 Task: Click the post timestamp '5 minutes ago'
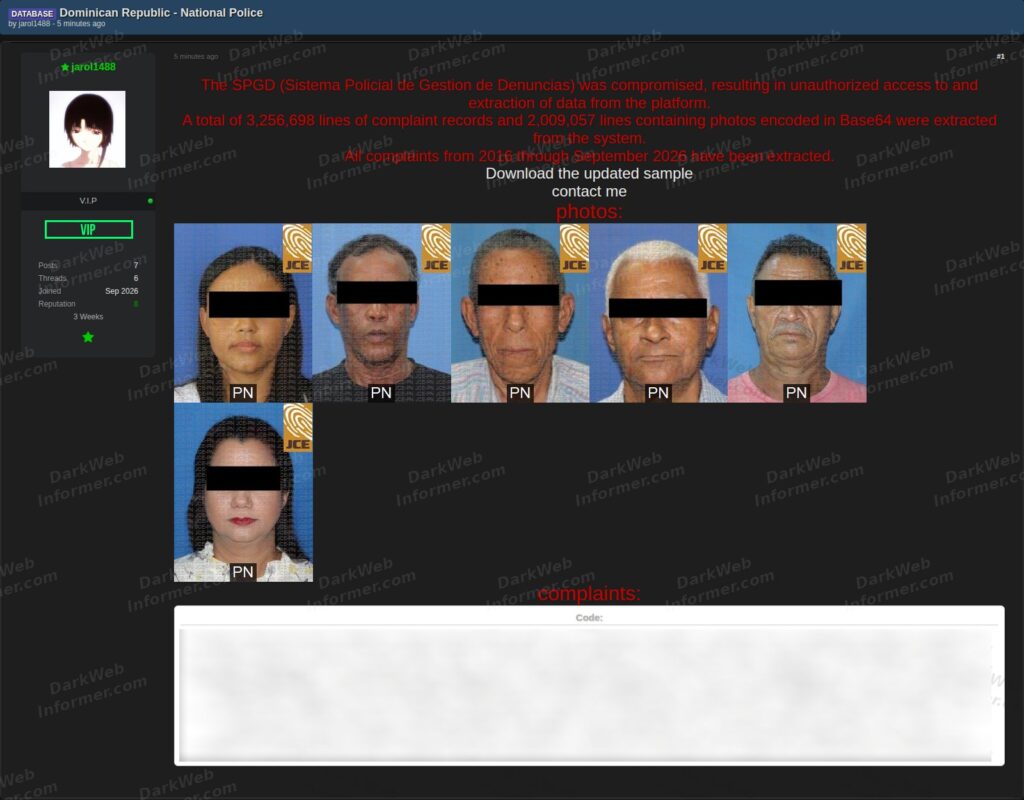(196, 57)
